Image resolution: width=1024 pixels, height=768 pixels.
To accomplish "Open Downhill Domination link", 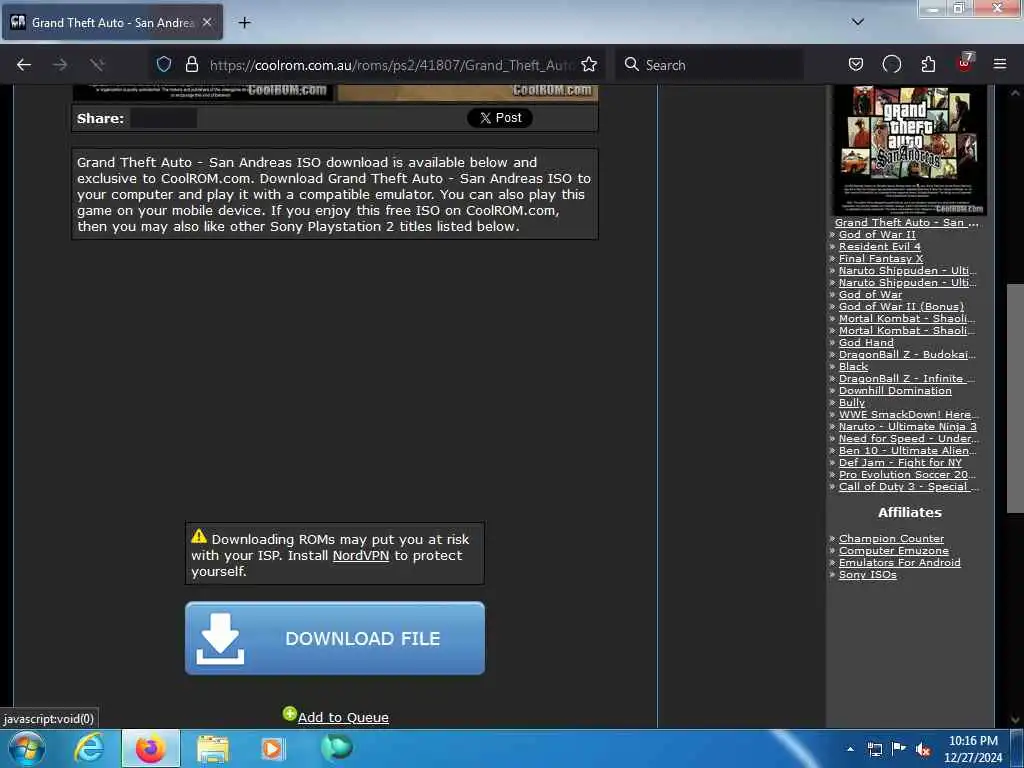I will pyautogui.click(x=895, y=391).
